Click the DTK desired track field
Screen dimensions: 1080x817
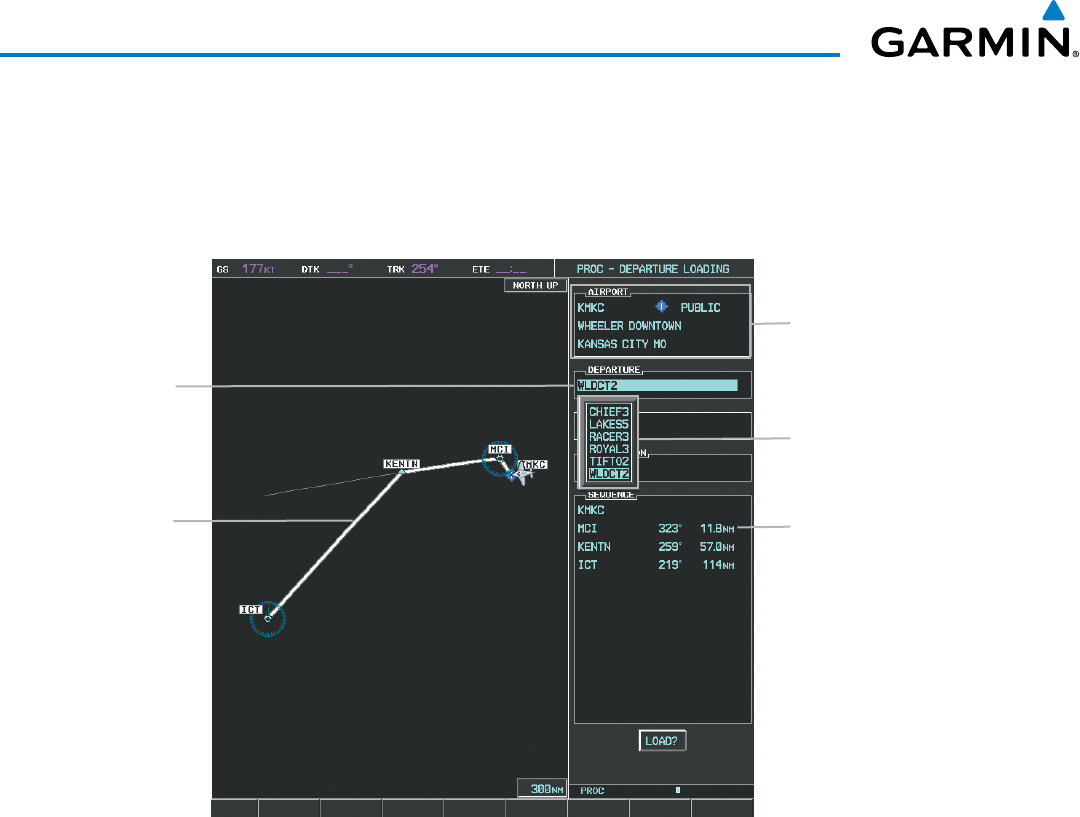click(x=327, y=269)
